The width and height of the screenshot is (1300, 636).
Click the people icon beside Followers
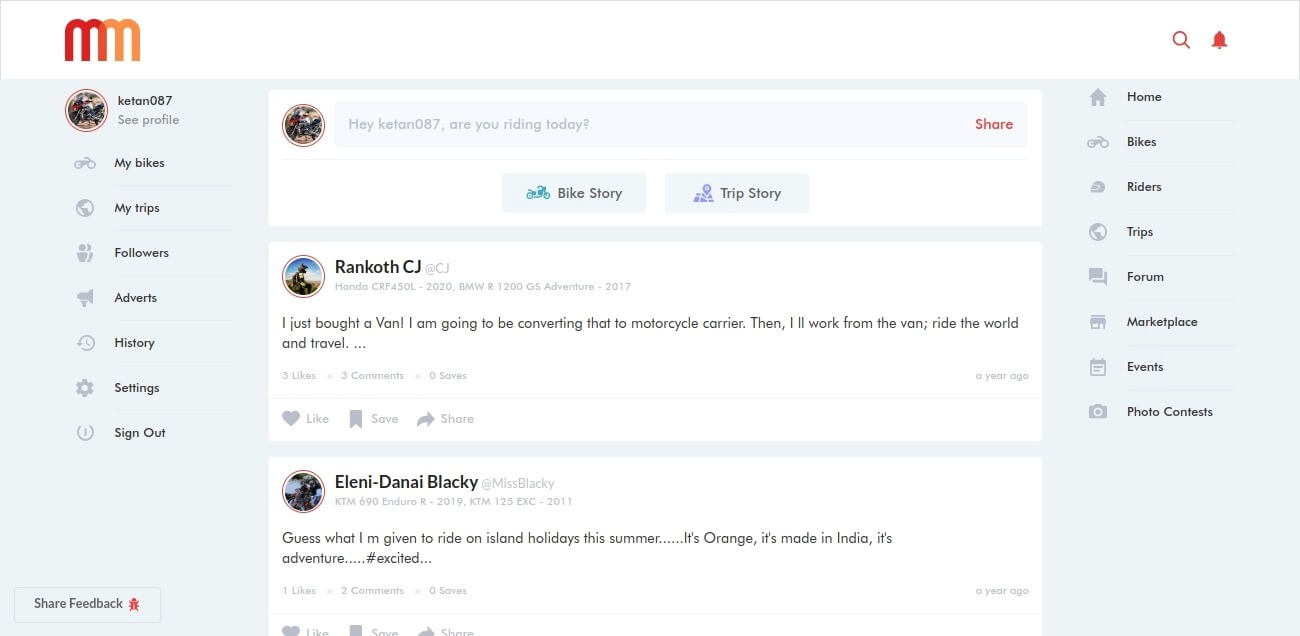point(85,253)
